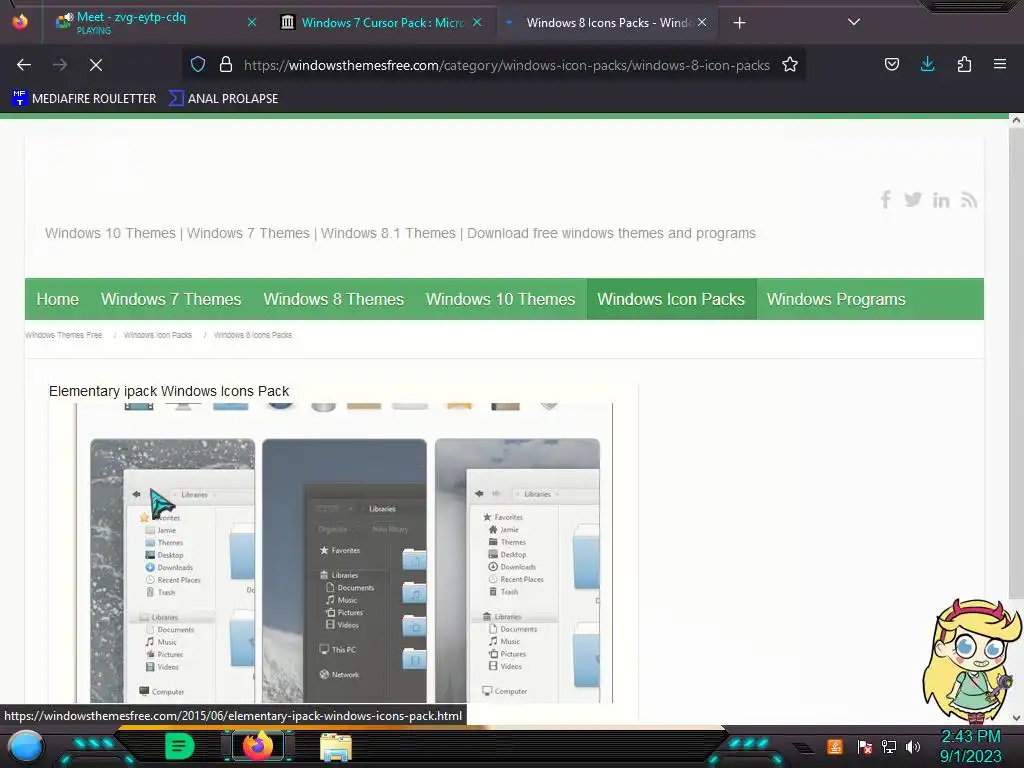
Task: Go to Home in green menu
Action: pyautogui.click(x=57, y=299)
